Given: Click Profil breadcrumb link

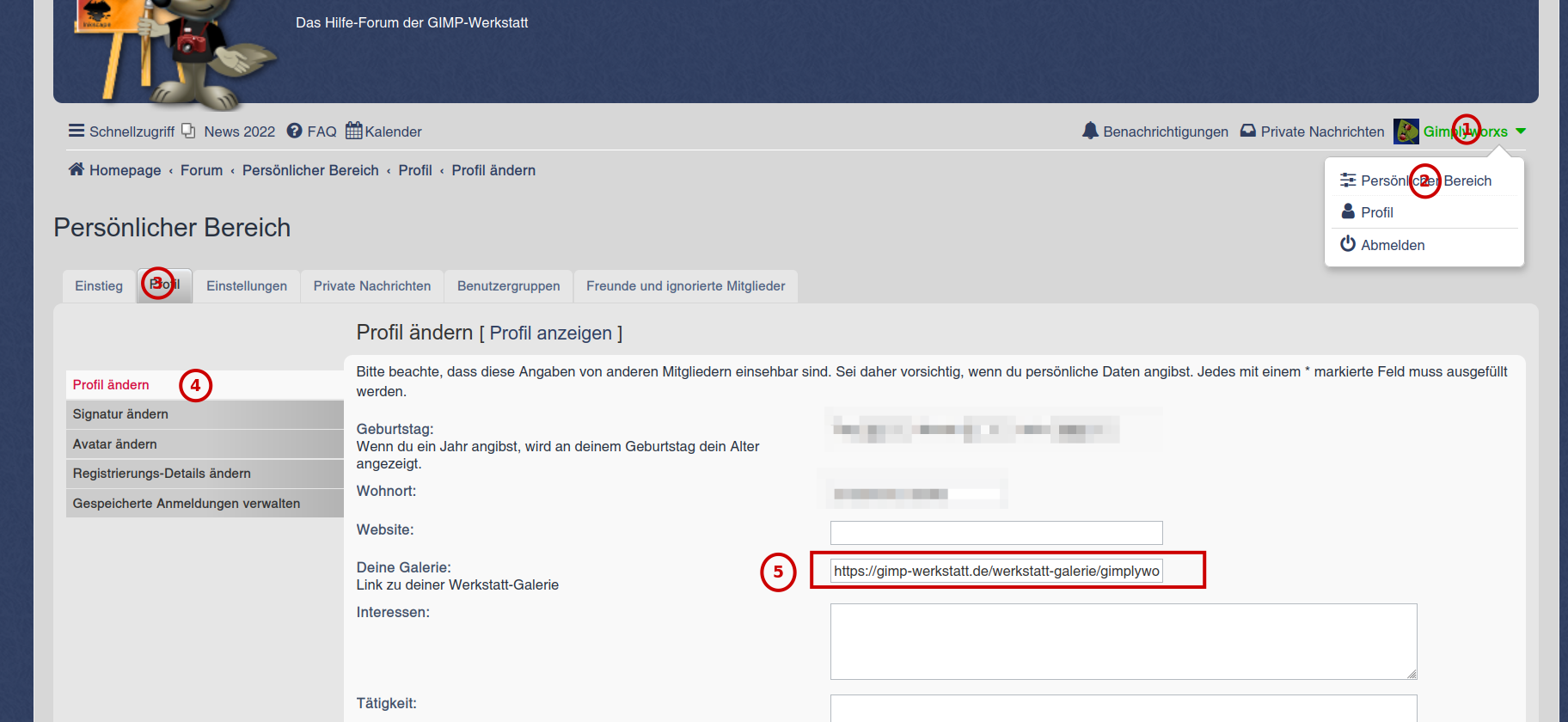Looking at the screenshot, I should [x=415, y=170].
